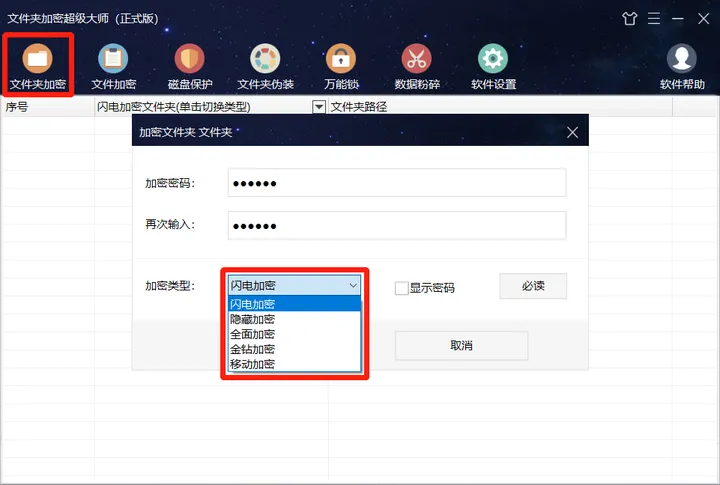This screenshot has width=720, height=485.
Task: Open the 文件夹加密 folder encryption tool
Action: [38, 66]
